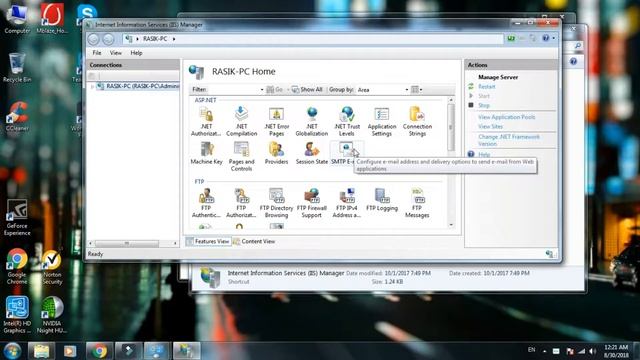Open the view mode dropdown beside Group by
The image size is (640, 360).
click(417, 89)
